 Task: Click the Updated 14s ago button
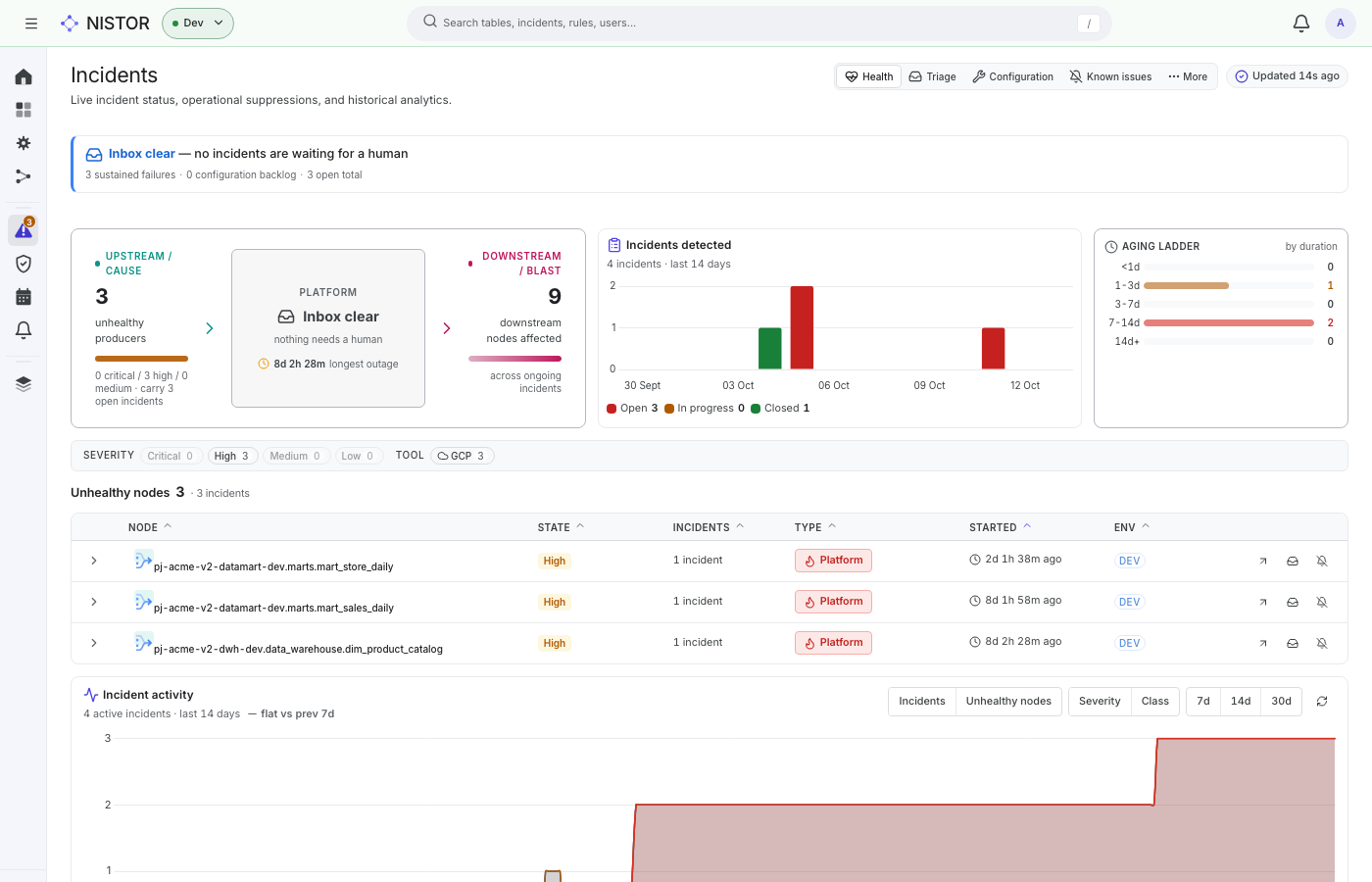[1287, 76]
